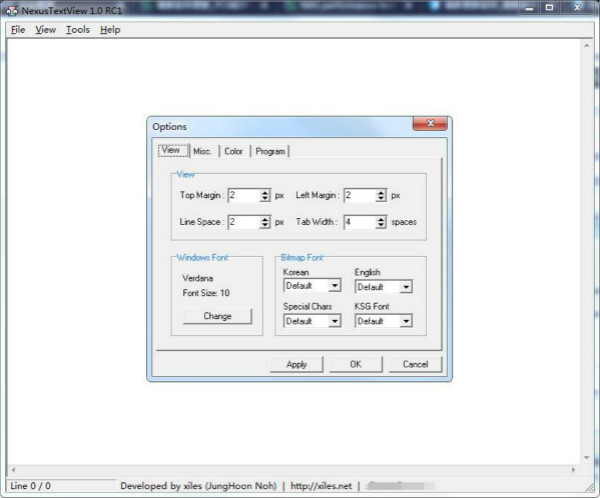The width and height of the screenshot is (600, 498).
Task: Decrease Tab Width using the down arrow
Action: click(x=380, y=225)
